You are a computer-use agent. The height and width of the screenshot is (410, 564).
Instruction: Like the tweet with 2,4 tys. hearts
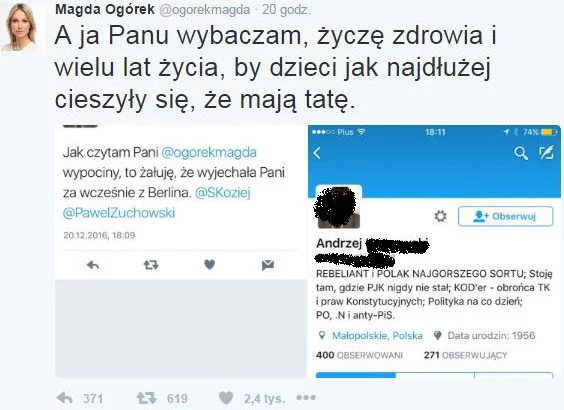[x=226, y=398]
